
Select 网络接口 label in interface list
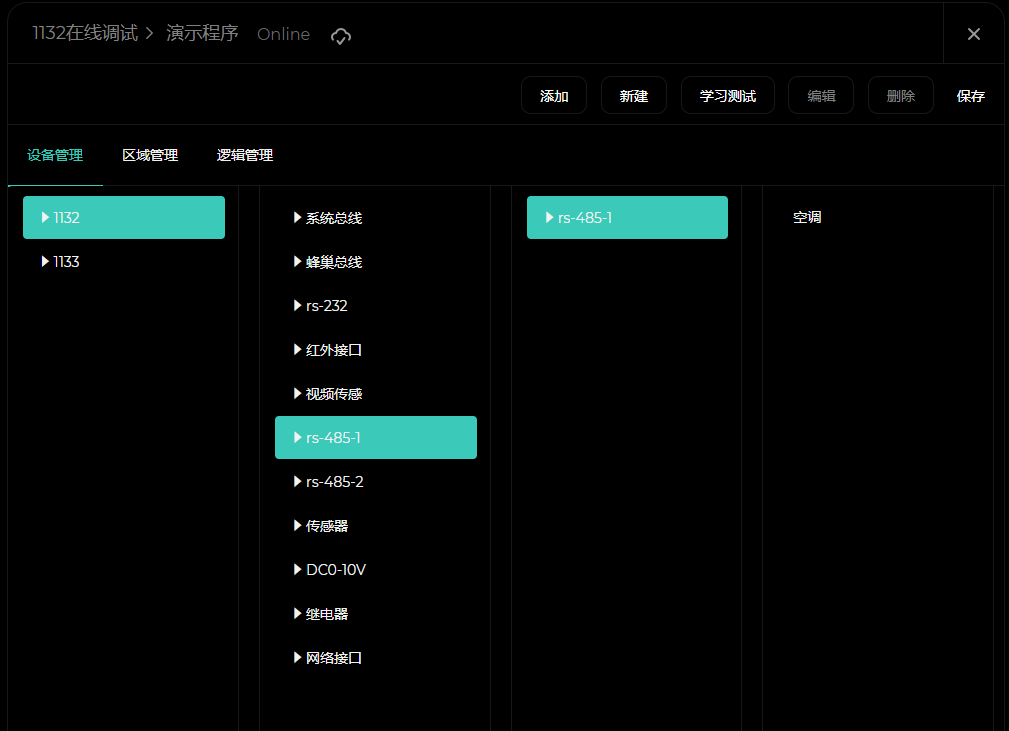334,658
